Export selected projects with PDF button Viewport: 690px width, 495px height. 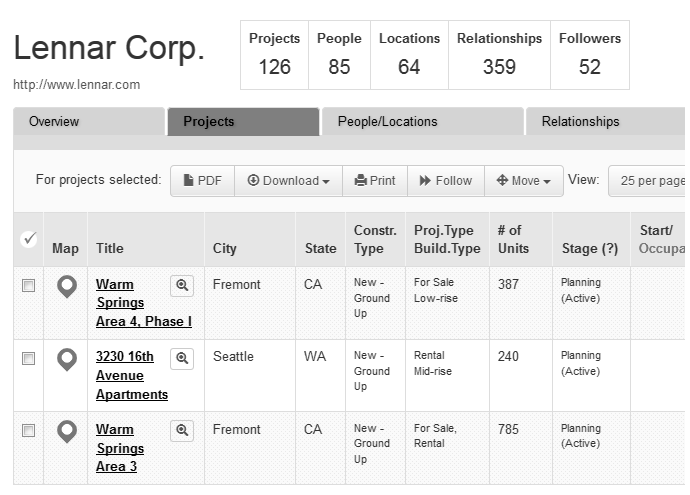203,181
